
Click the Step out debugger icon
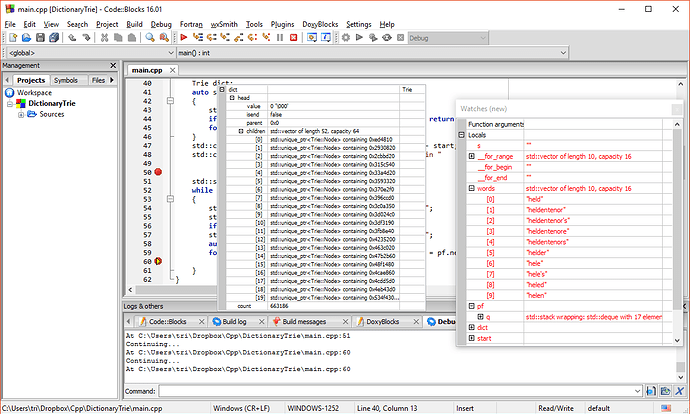click(239, 38)
